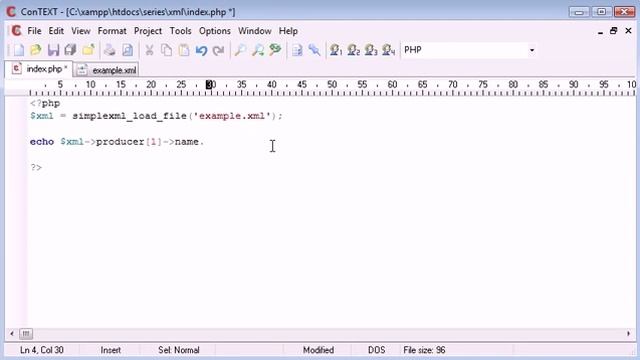Click the horizontal scrollbar thumb
The width and height of the screenshot is (640, 360).
click(x=26, y=334)
